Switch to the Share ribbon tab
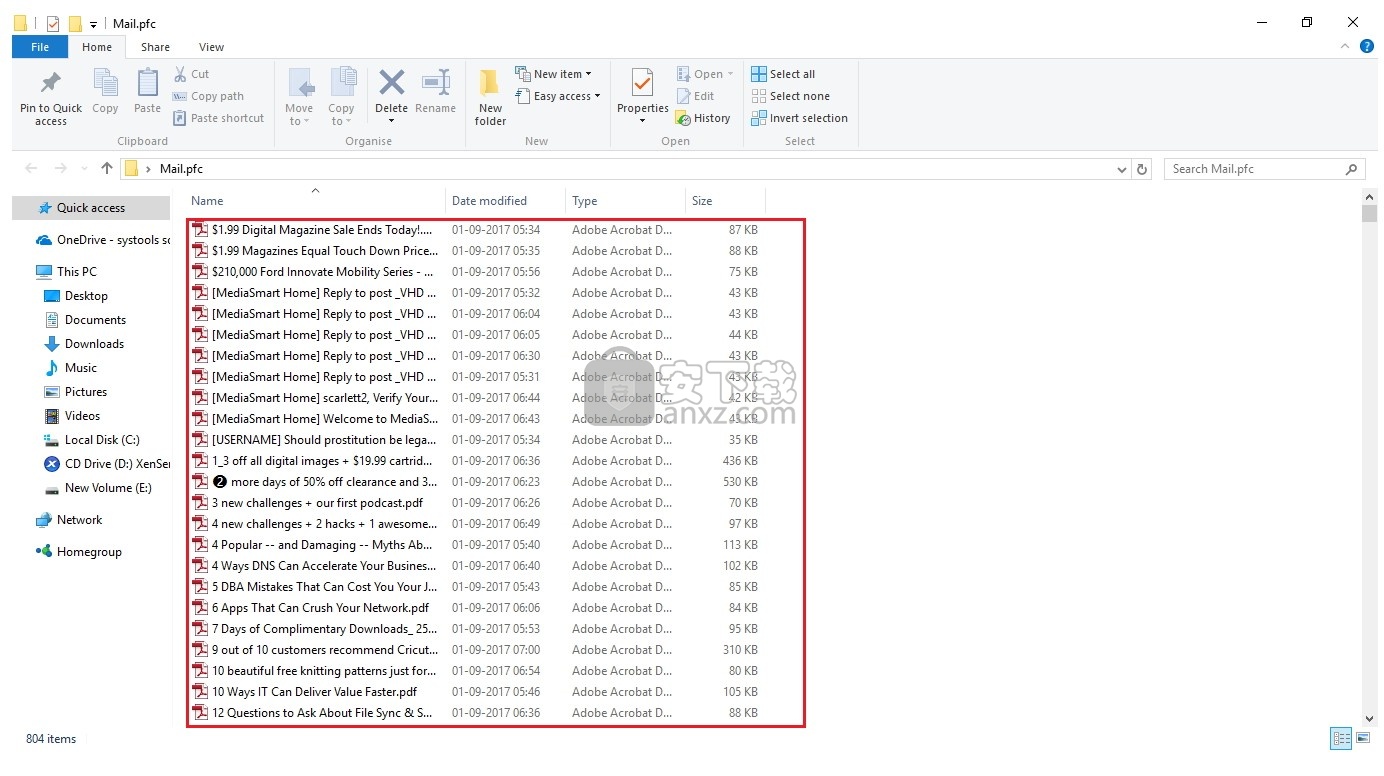1384x776 pixels. [x=155, y=47]
